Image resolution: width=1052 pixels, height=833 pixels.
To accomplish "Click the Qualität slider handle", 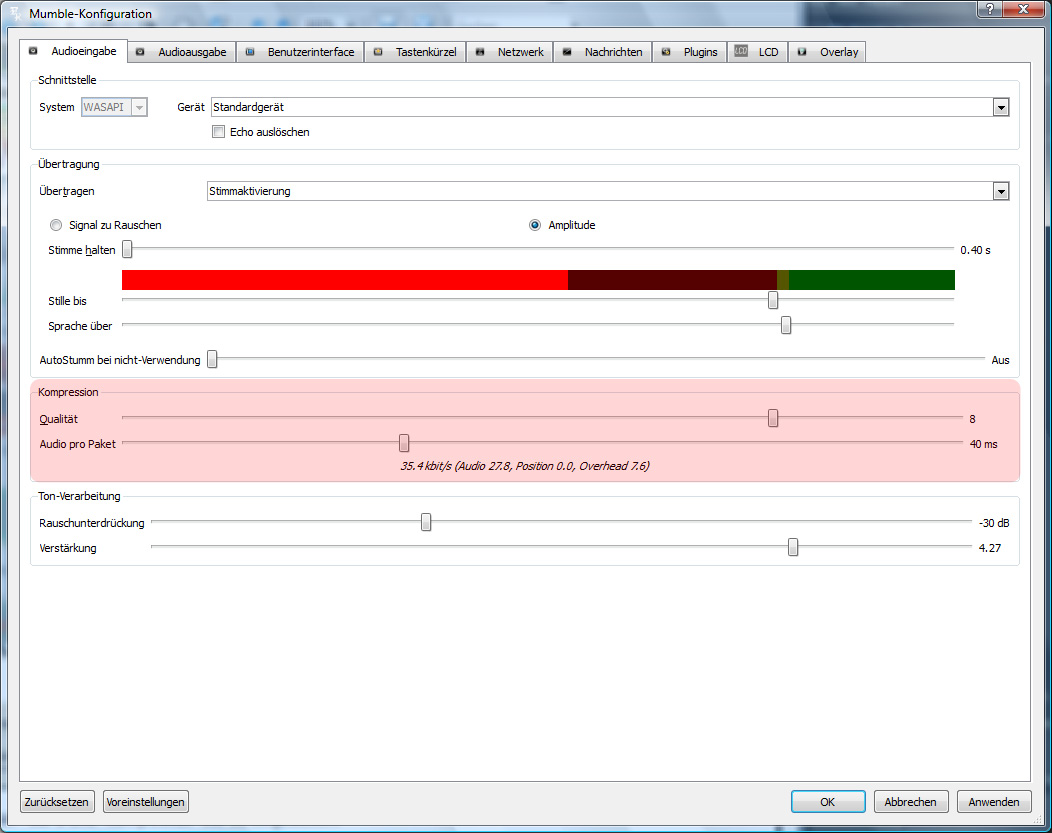I will pos(773,419).
